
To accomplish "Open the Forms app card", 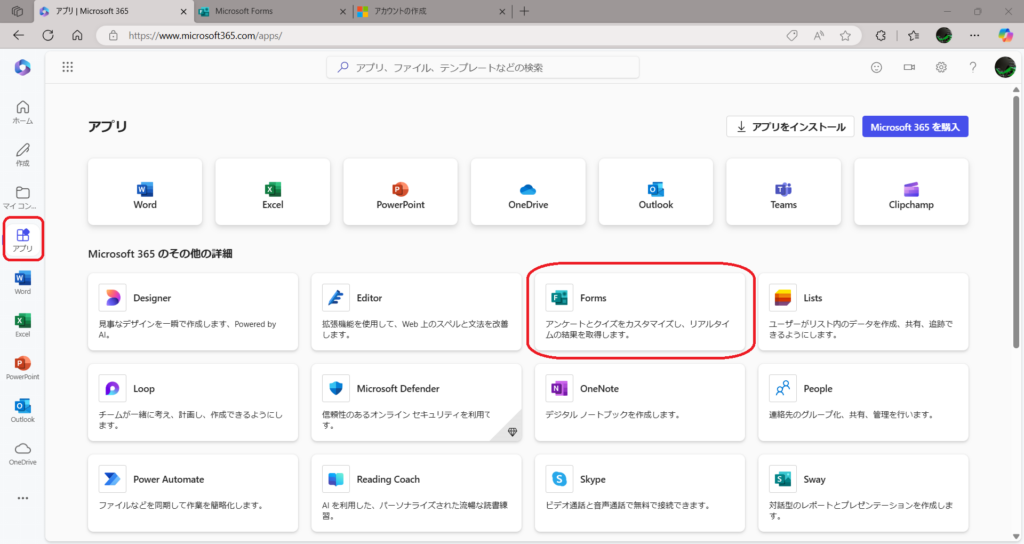I will pos(640,312).
